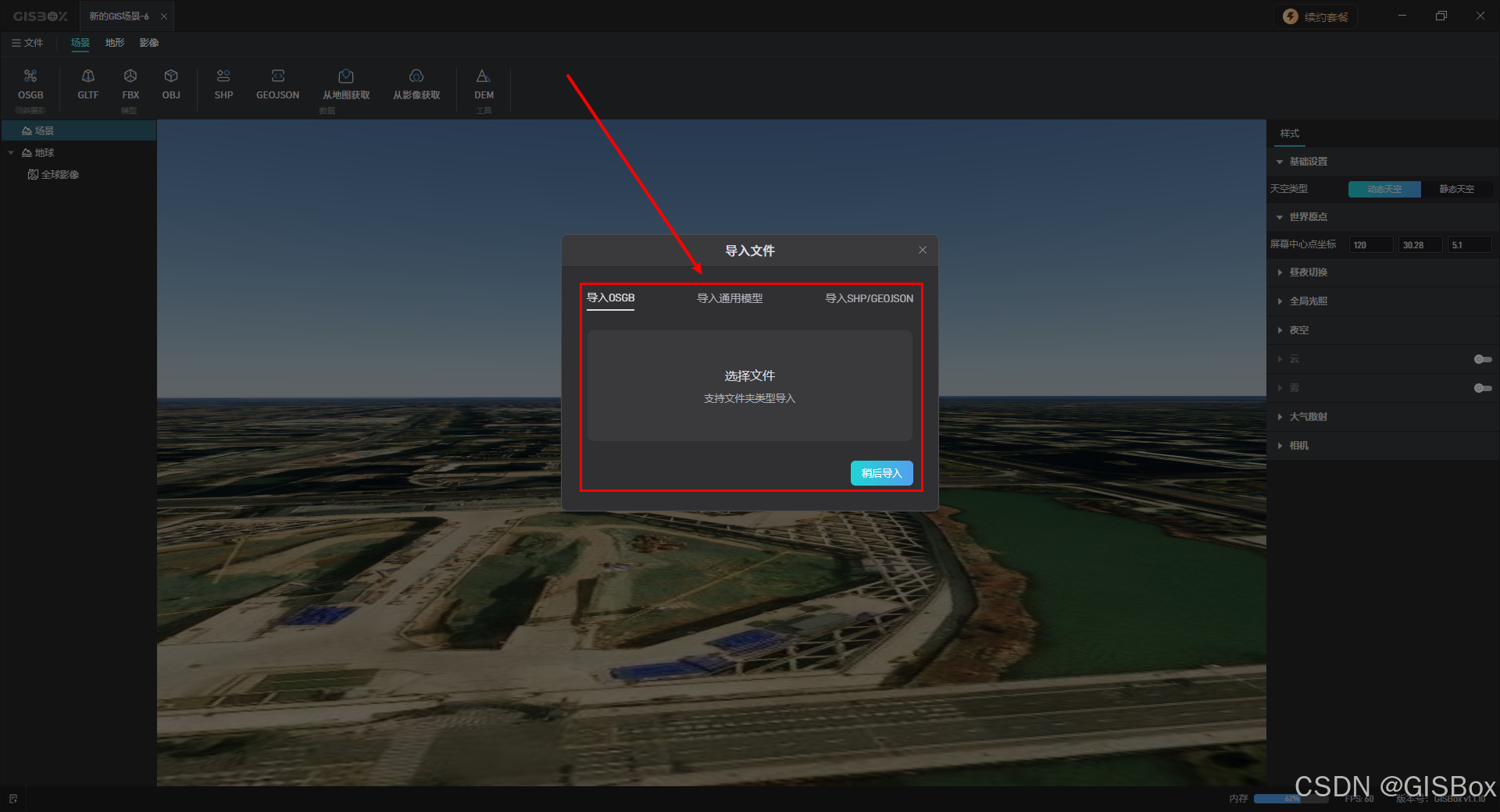Click the GISBOX logo
This screenshot has width=1500, height=812.
[40, 16]
